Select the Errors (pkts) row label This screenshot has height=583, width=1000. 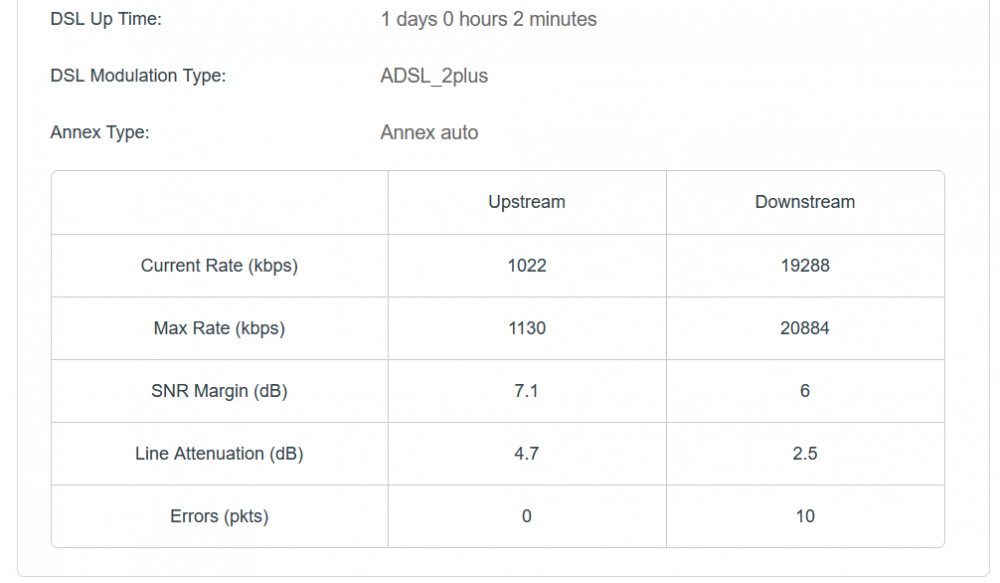click(x=219, y=517)
